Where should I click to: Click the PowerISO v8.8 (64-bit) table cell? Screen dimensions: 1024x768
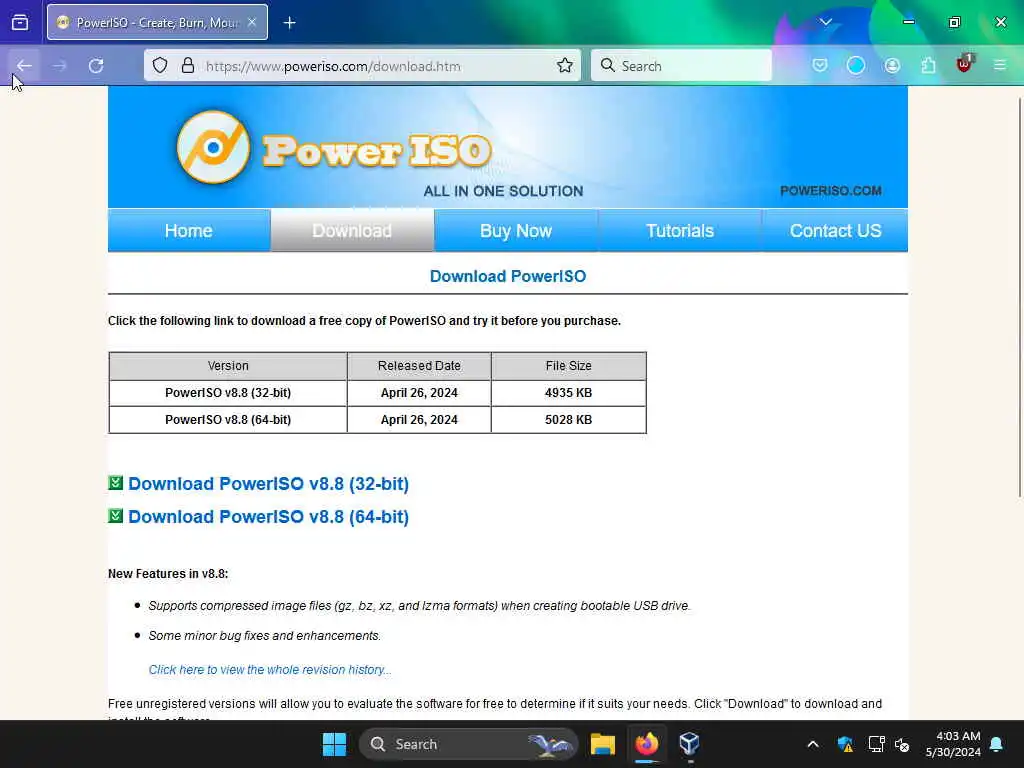pyautogui.click(x=228, y=420)
